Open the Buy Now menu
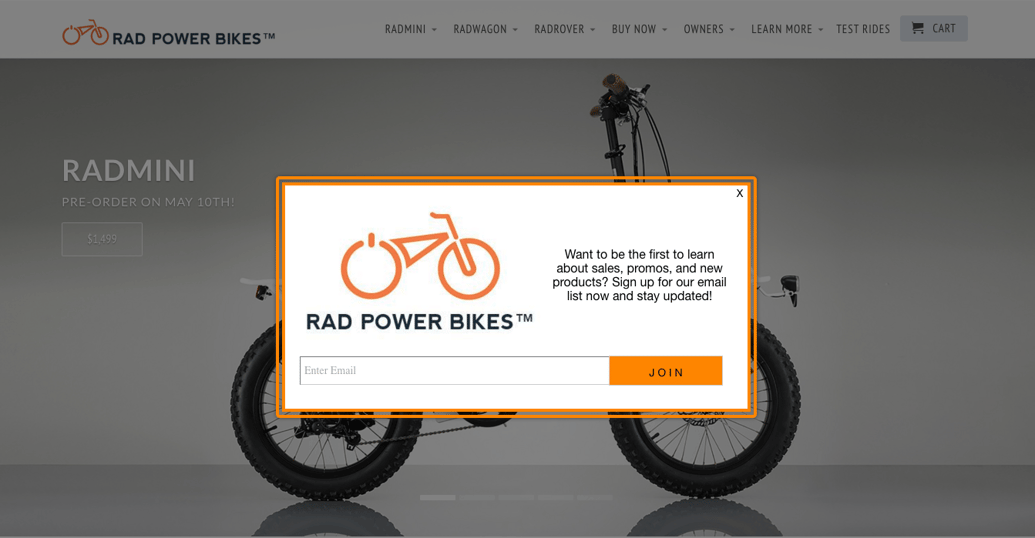This screenshot has width=1035, height=538. [639, 29]
